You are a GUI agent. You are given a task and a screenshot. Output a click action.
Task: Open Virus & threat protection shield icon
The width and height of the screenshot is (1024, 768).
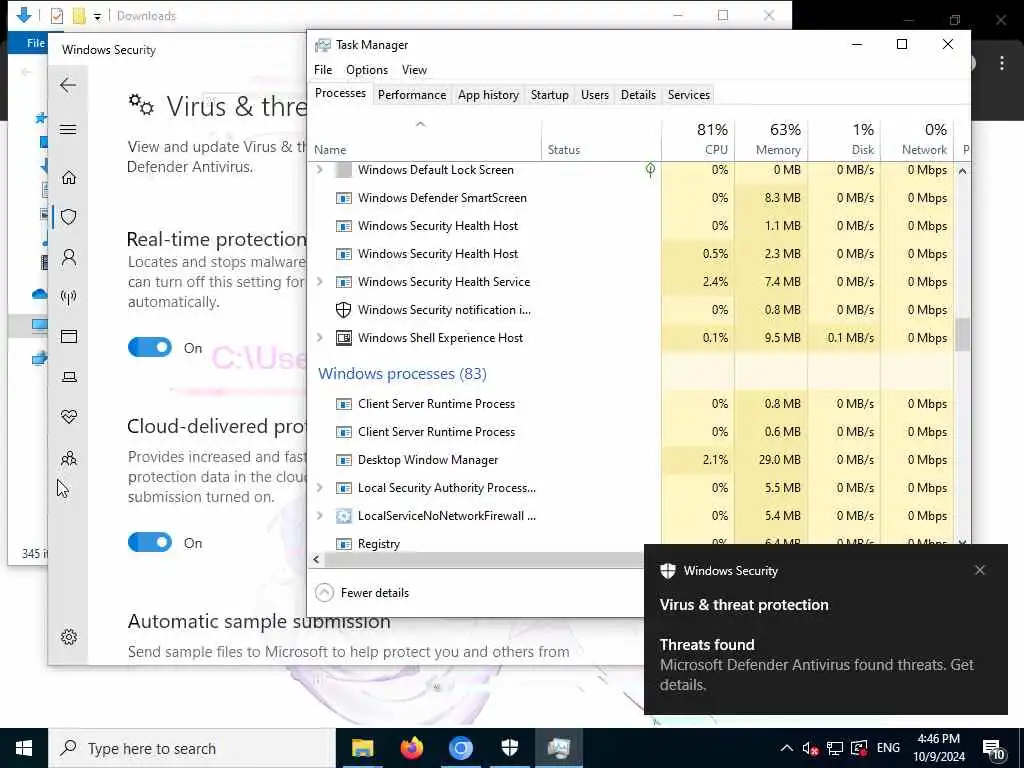coord(69,217)
